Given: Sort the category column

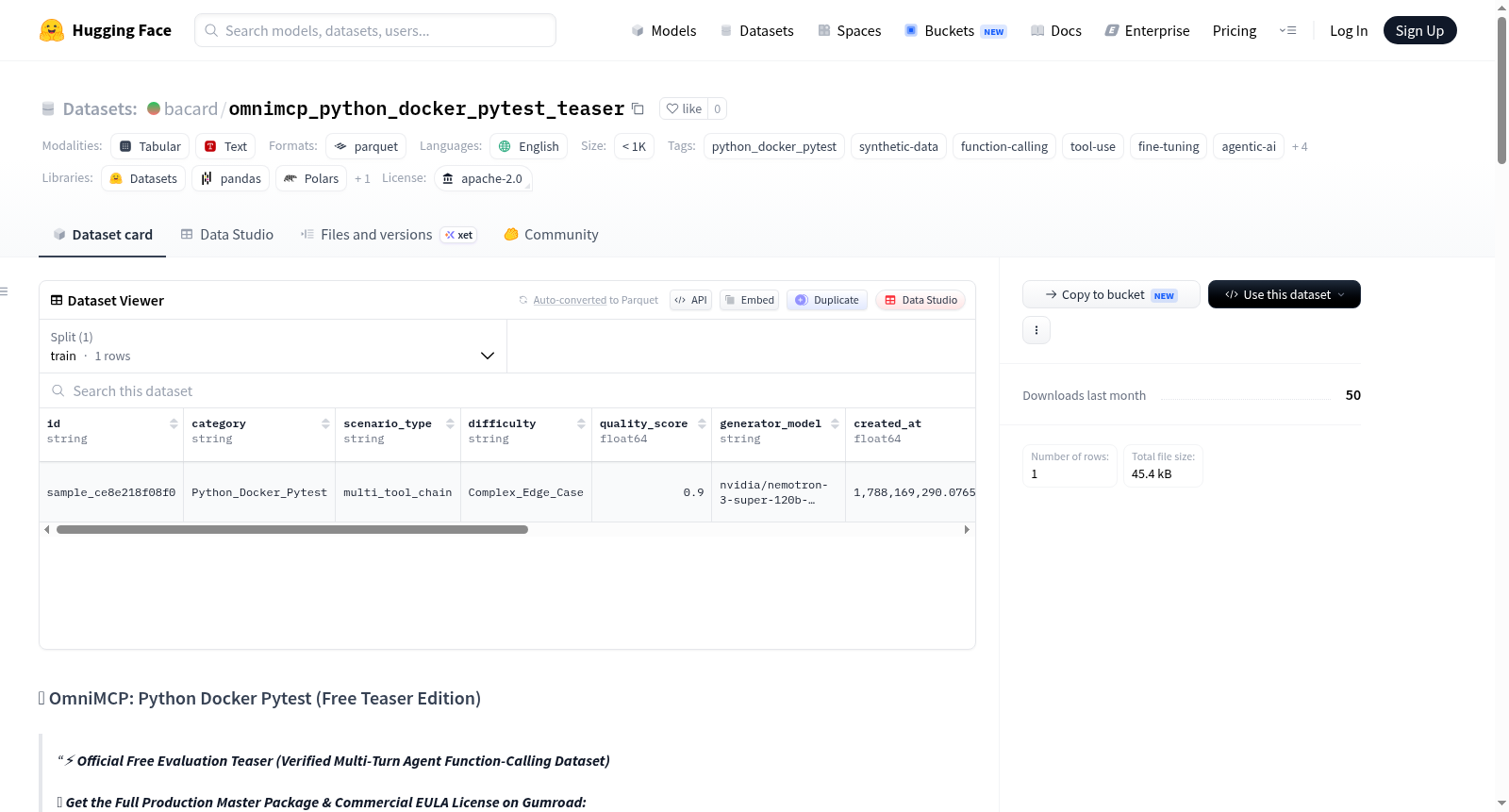Looking at the screenshot, I should click(325, 423).
